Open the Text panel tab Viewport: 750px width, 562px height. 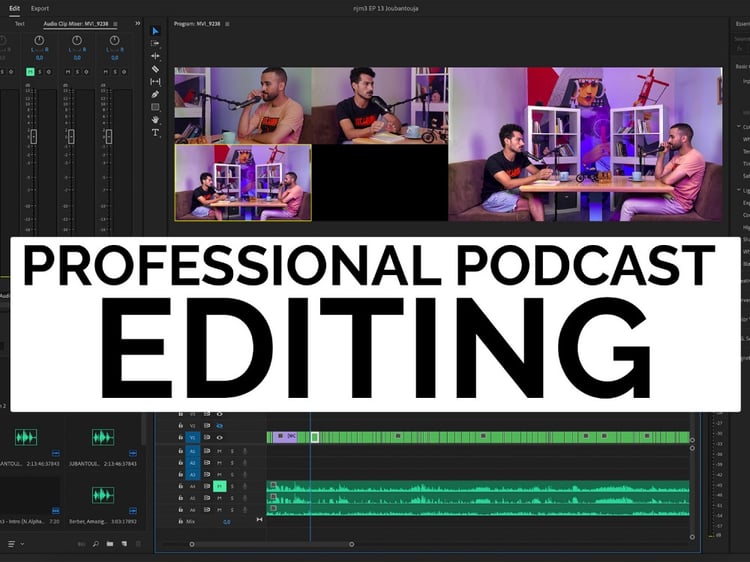point(20,23)
